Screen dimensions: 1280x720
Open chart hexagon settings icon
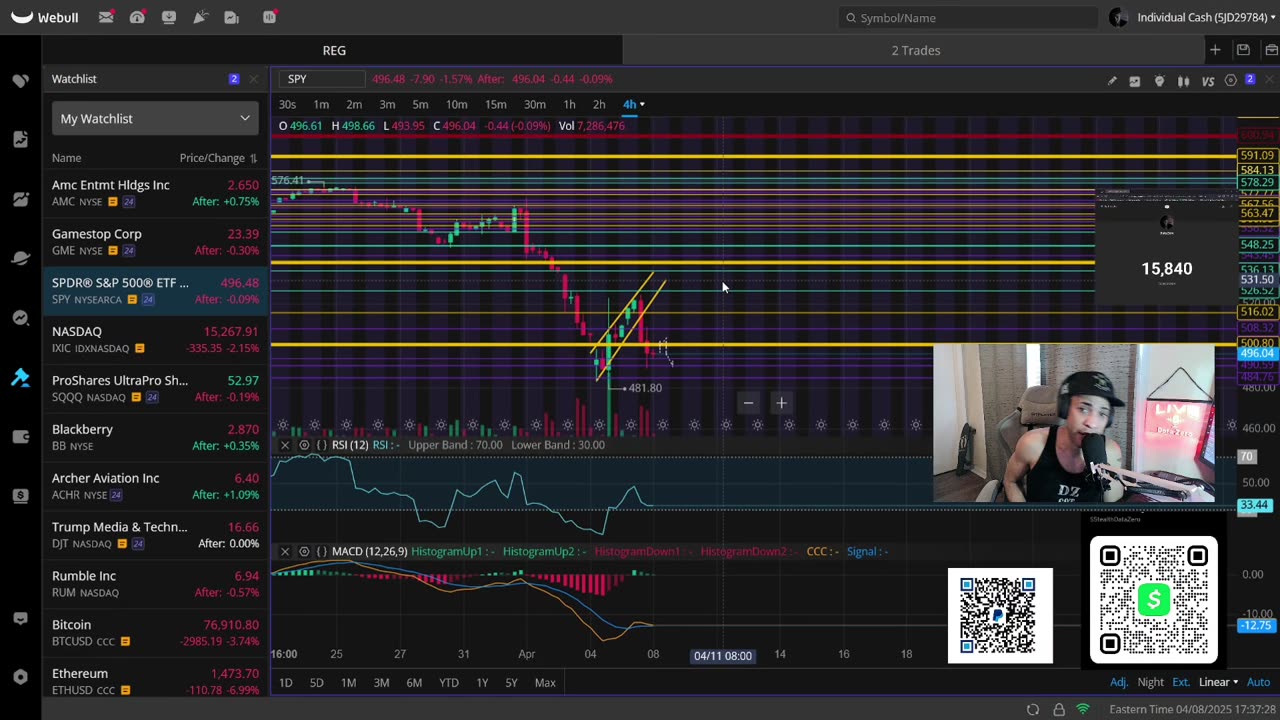[x=1231, y=81]
